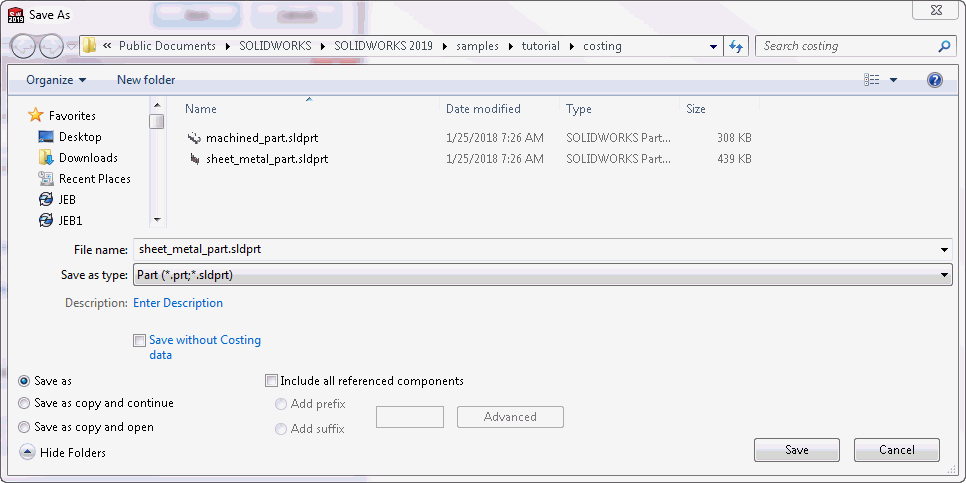Image resolution: width=966 pixels, height=483 pixels.
Task: Click the search magnifier icon
Action: 943,46
